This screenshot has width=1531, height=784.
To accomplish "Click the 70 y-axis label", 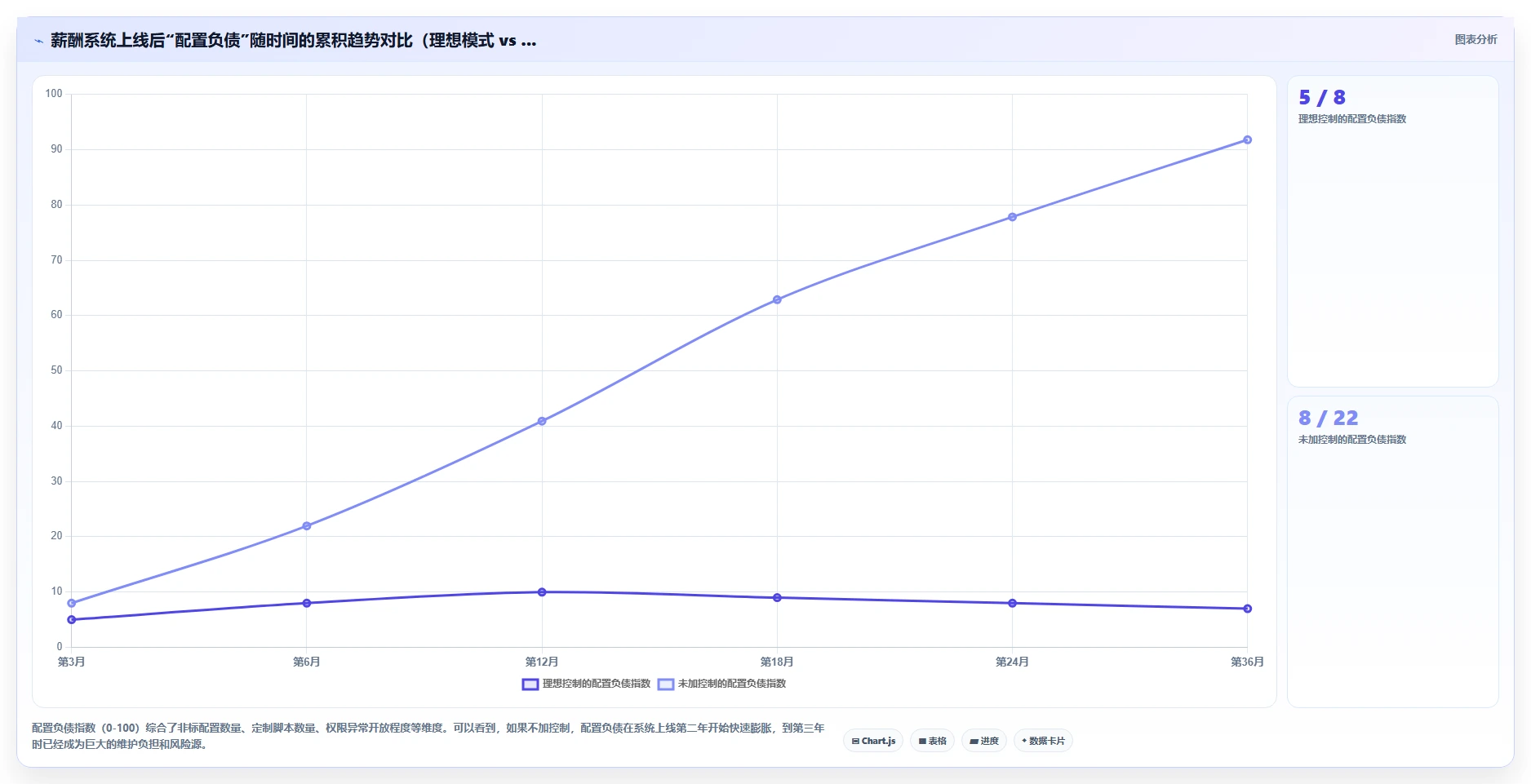I will pos(56,260).
